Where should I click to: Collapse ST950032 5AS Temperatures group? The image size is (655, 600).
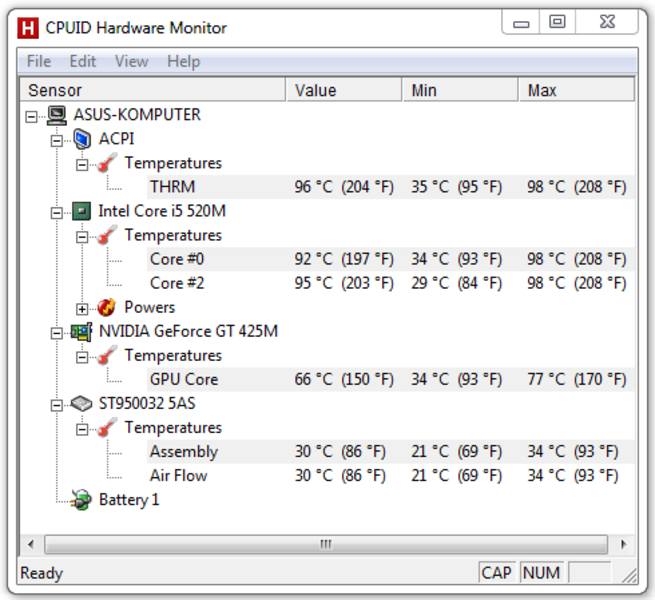[x=82, y=430]
